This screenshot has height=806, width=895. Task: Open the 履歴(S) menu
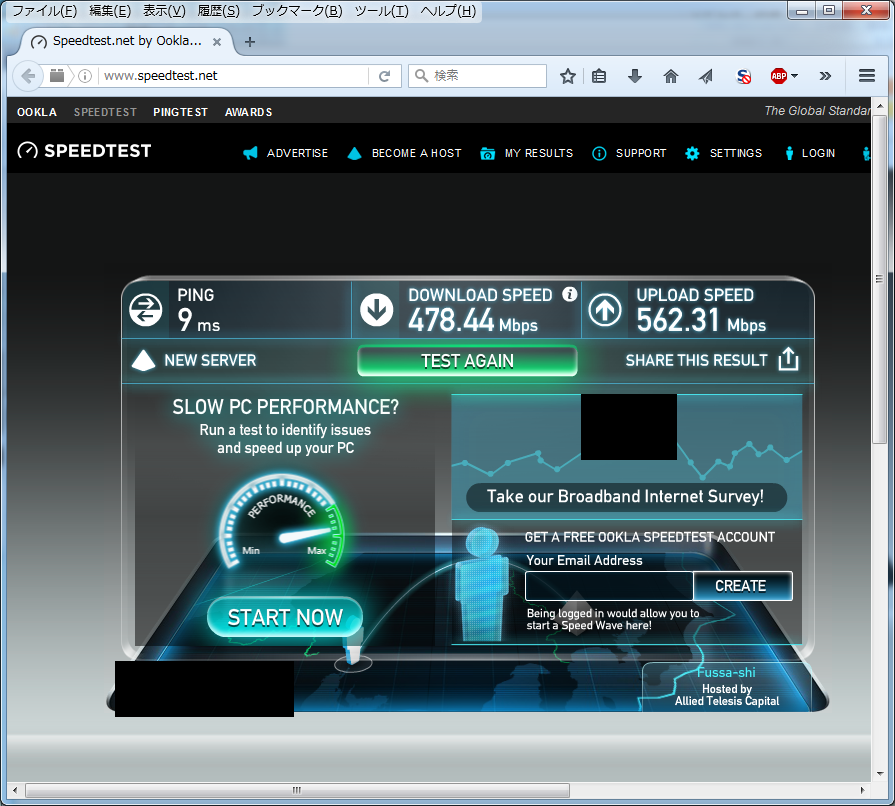point(218,11)
